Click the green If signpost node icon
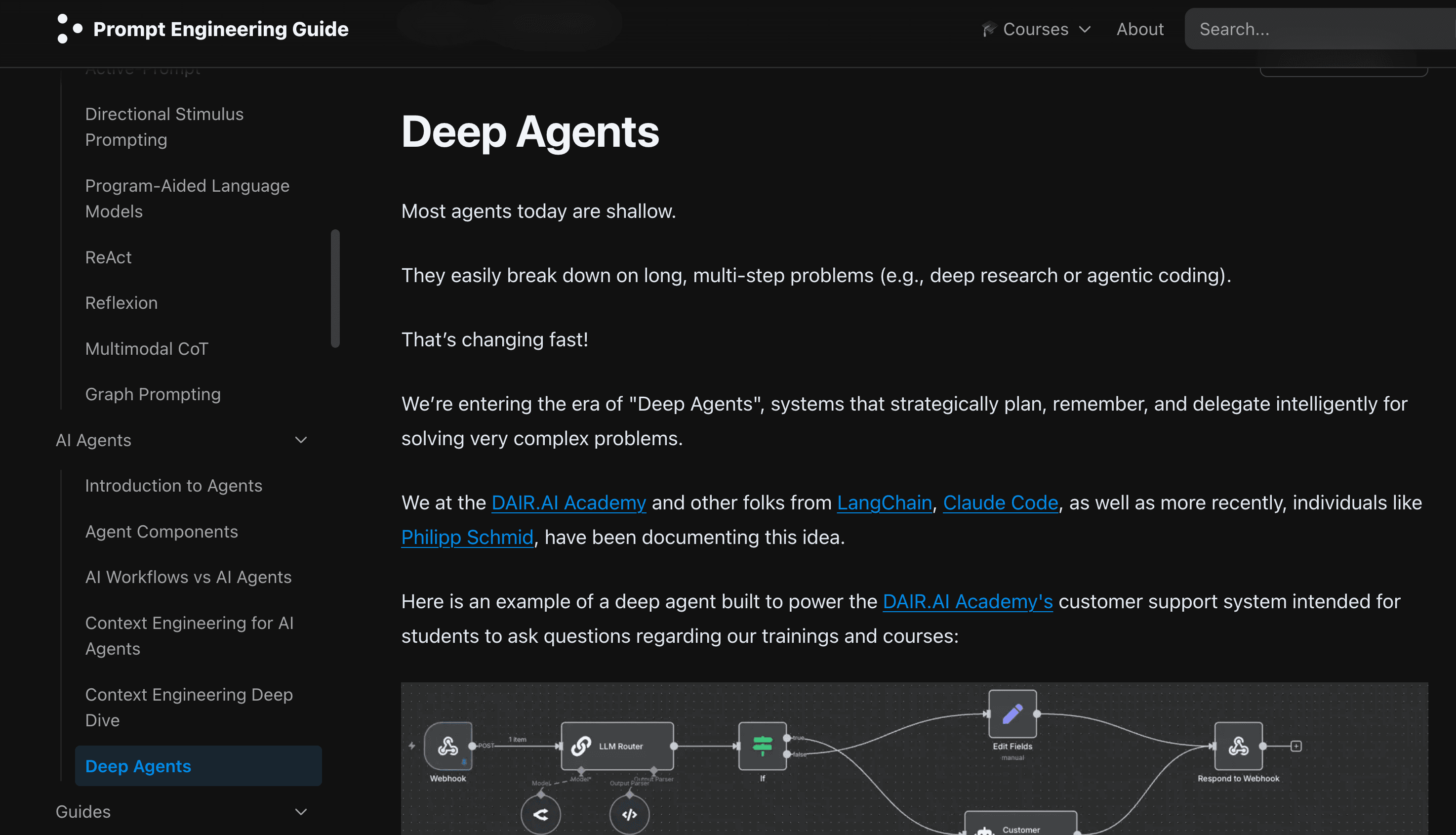 pyautogui.click(x=763, y=746)
